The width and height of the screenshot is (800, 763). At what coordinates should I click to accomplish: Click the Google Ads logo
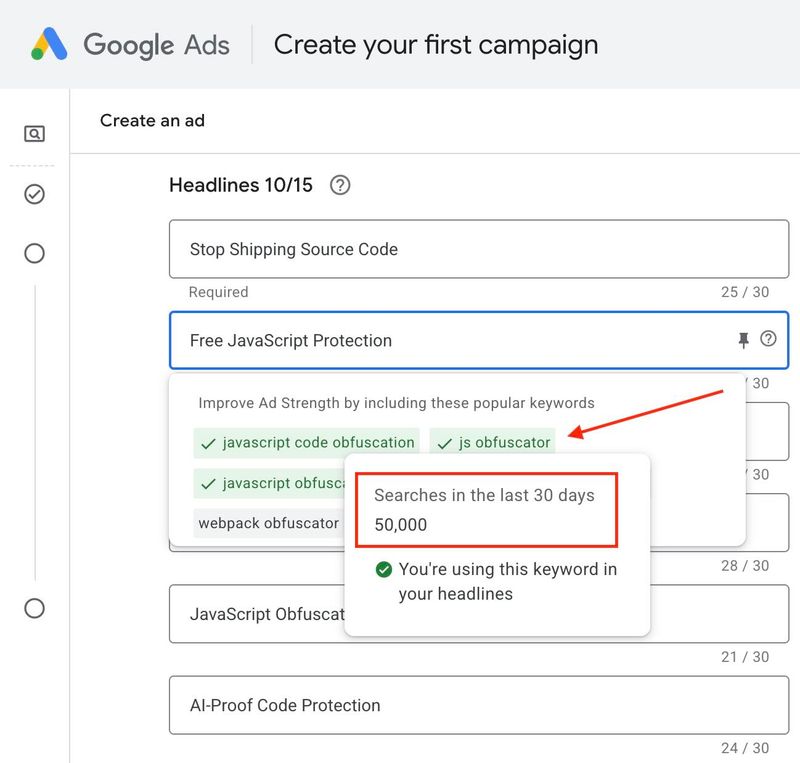point(130,45)
